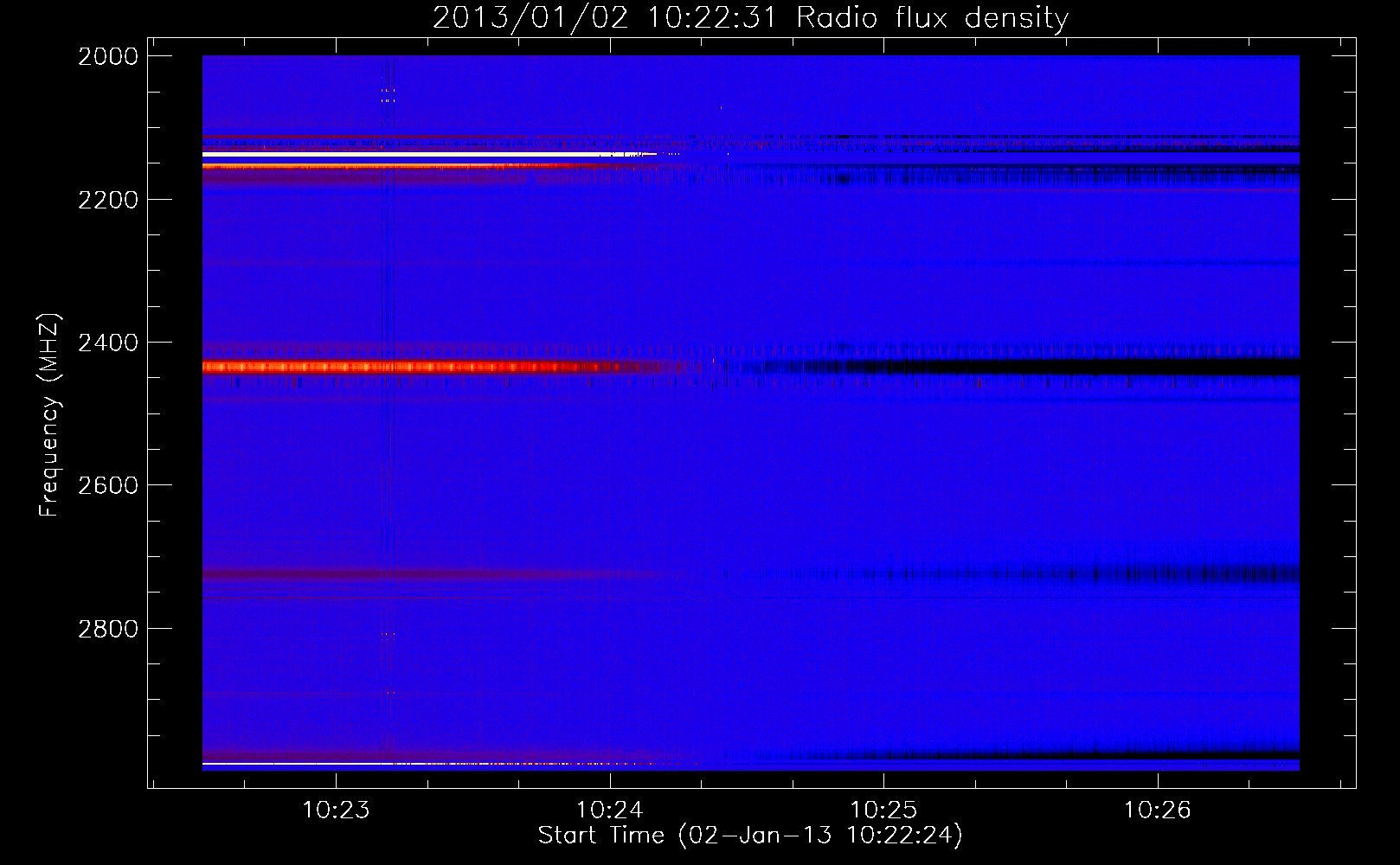Screen dimensions: 1400x865
Task: Click the 2200 frequency tick label
Action: click(x=108, y=200)
